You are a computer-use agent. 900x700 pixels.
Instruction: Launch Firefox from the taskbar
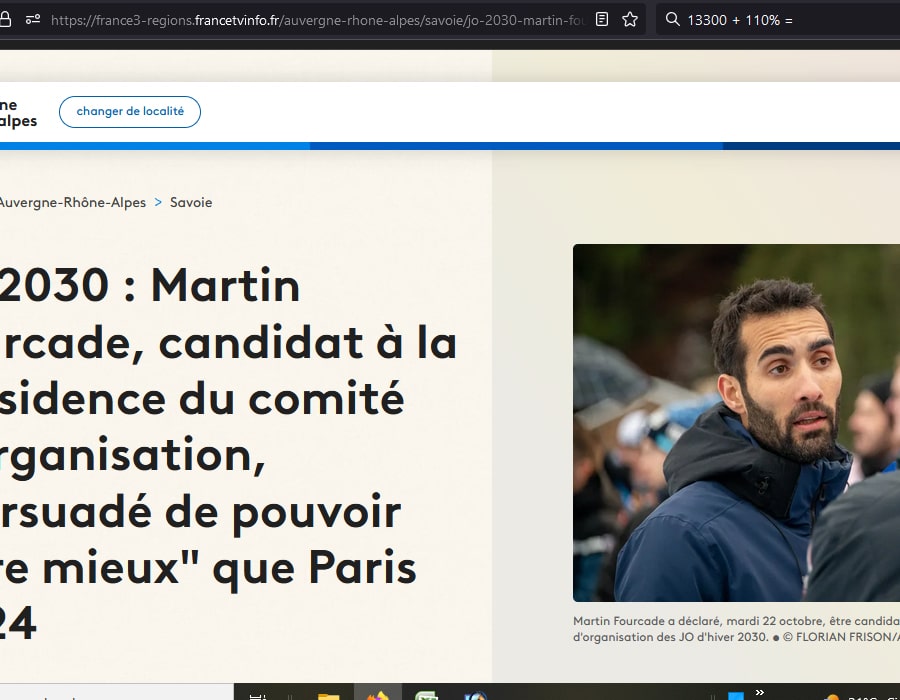[x=377, y=694]
